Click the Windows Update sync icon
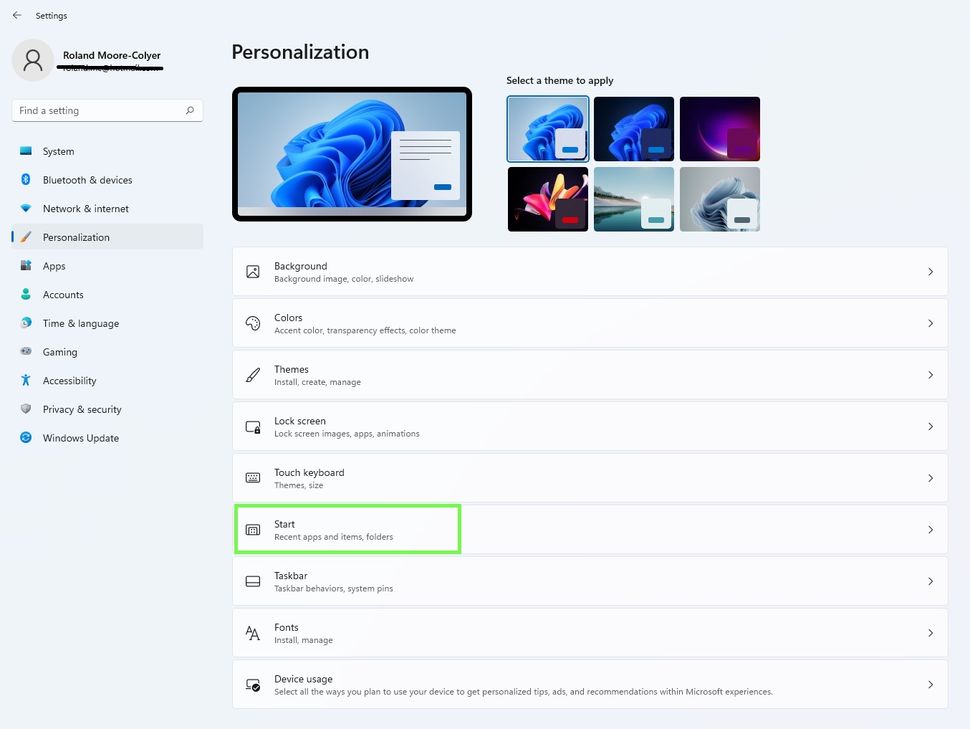Viewport: 970px width, 729px height. (x=26, y=438)
